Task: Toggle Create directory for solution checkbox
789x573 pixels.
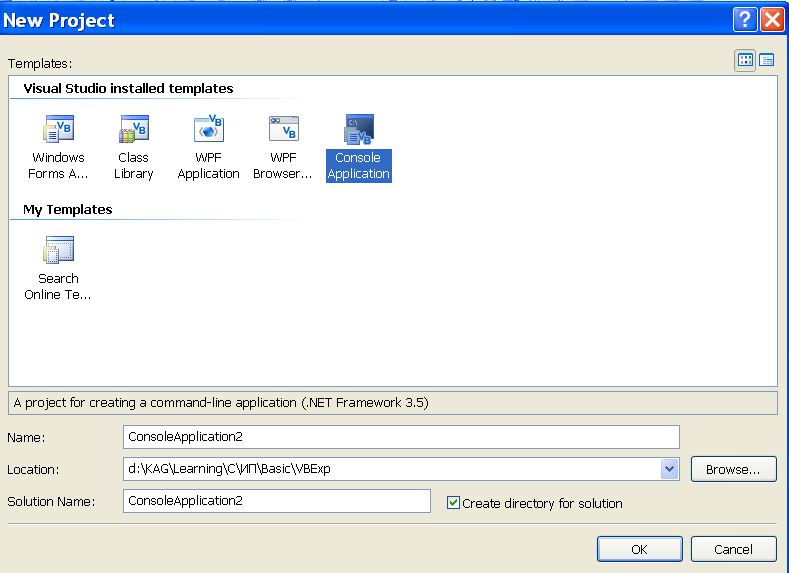Action: [453, 503]
